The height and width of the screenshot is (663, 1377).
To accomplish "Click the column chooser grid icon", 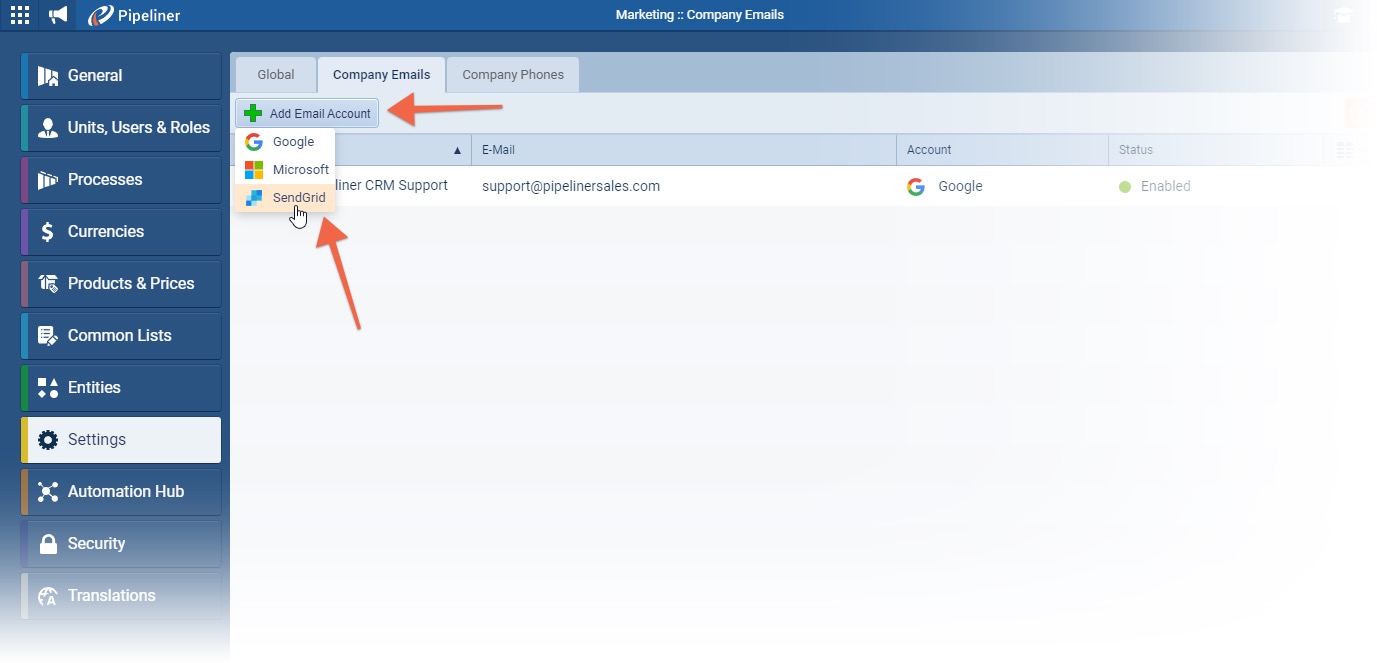I will pyautogui.click(x=1344, y=150).
